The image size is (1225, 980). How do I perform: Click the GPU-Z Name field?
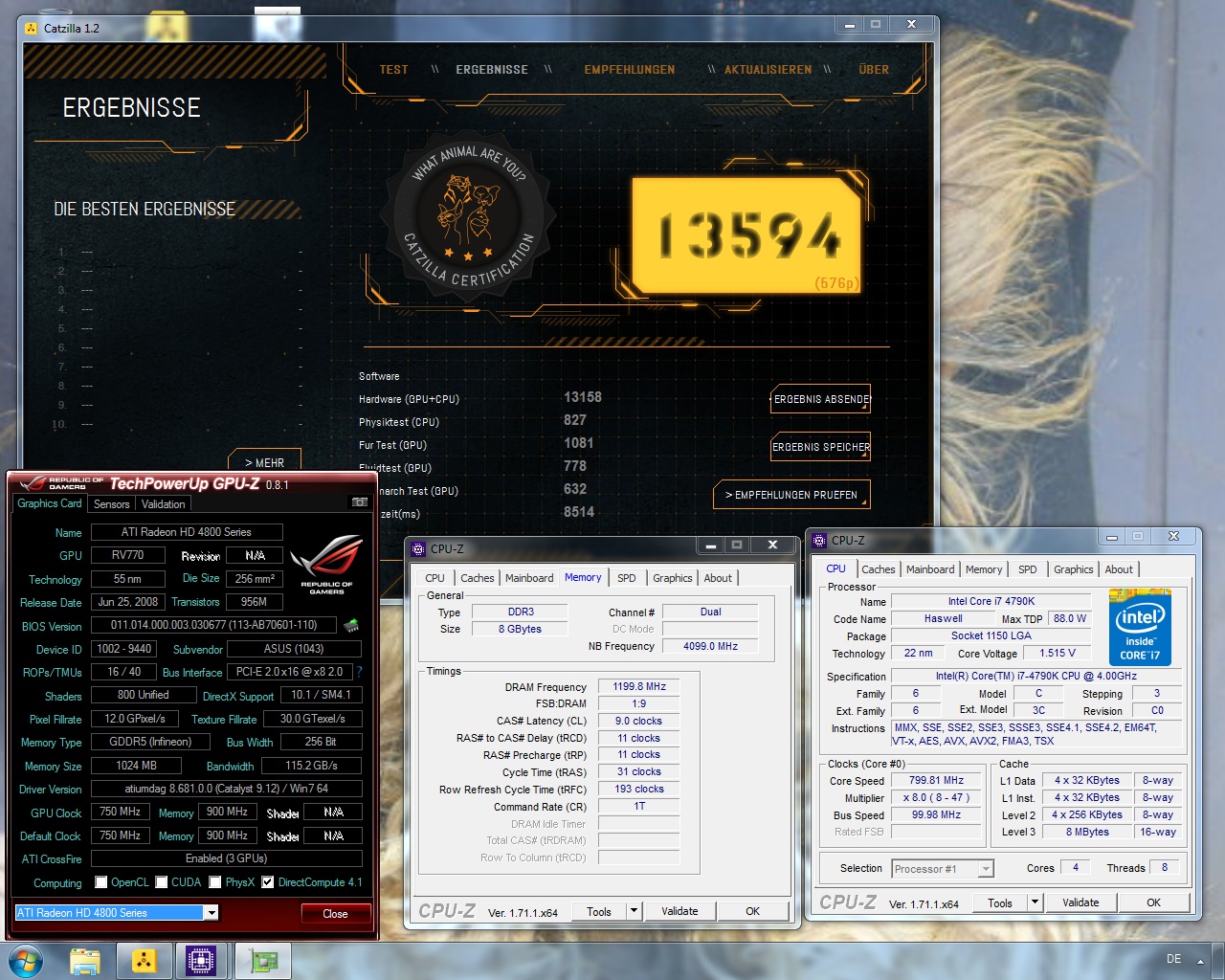(x=187, y=532)
